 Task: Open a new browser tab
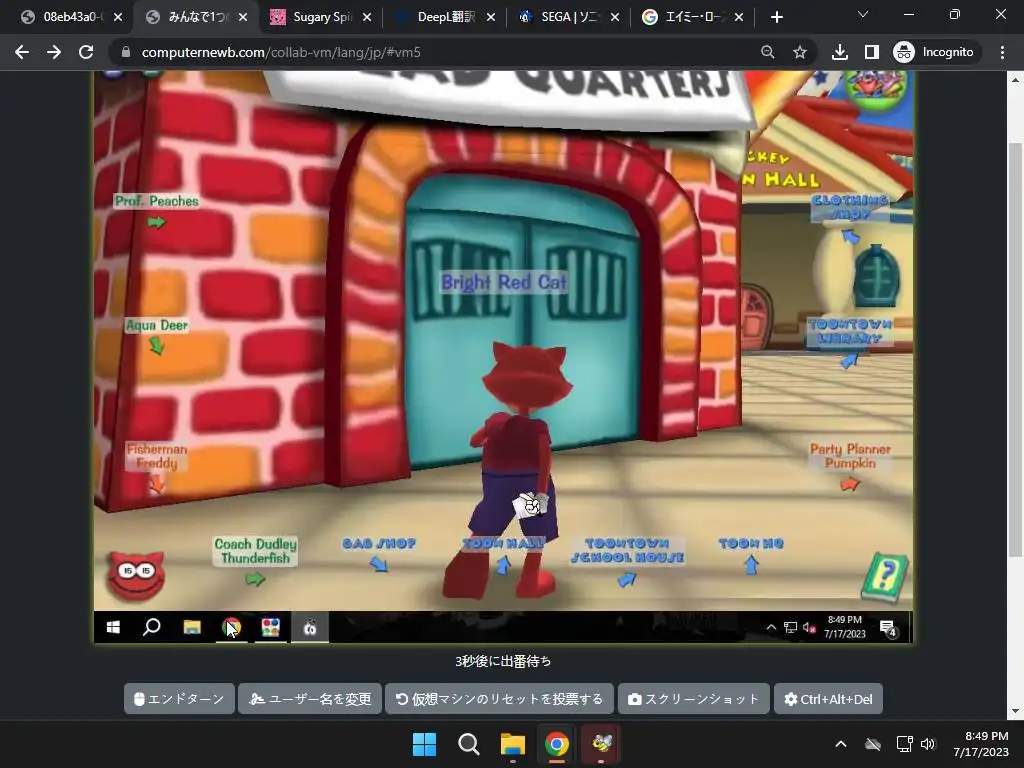[776, 17]
